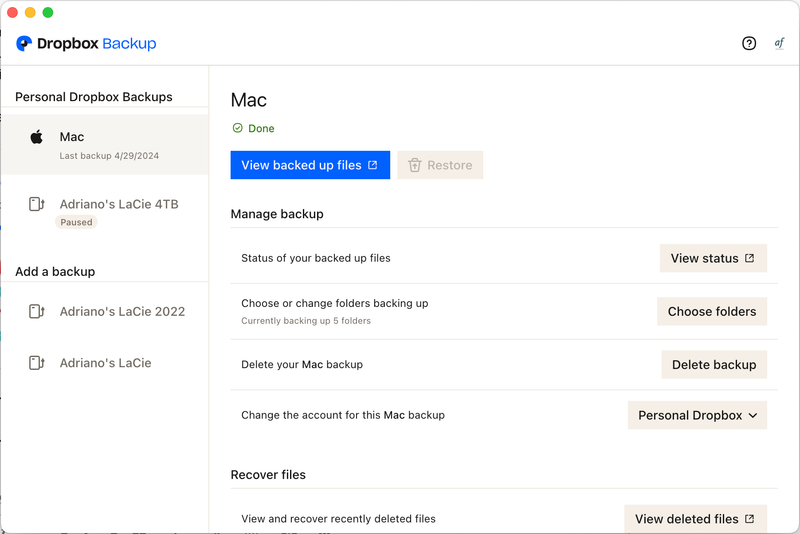Screen dimensions: 800x534
Task: Click the Dropbox Backup logo icon
Action: coord(24,44)
